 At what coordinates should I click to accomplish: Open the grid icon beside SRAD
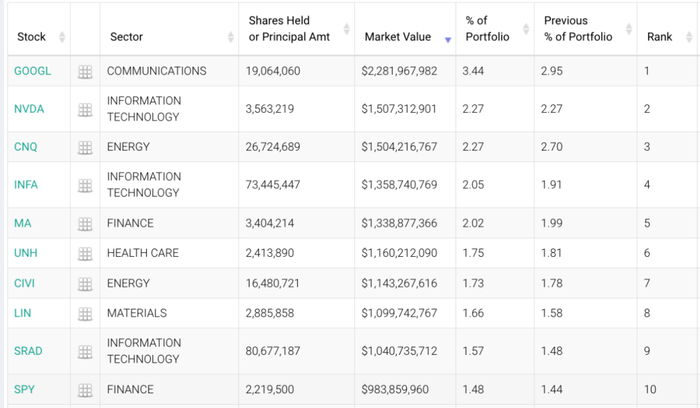pyautogui.click(x=85, y=351)
